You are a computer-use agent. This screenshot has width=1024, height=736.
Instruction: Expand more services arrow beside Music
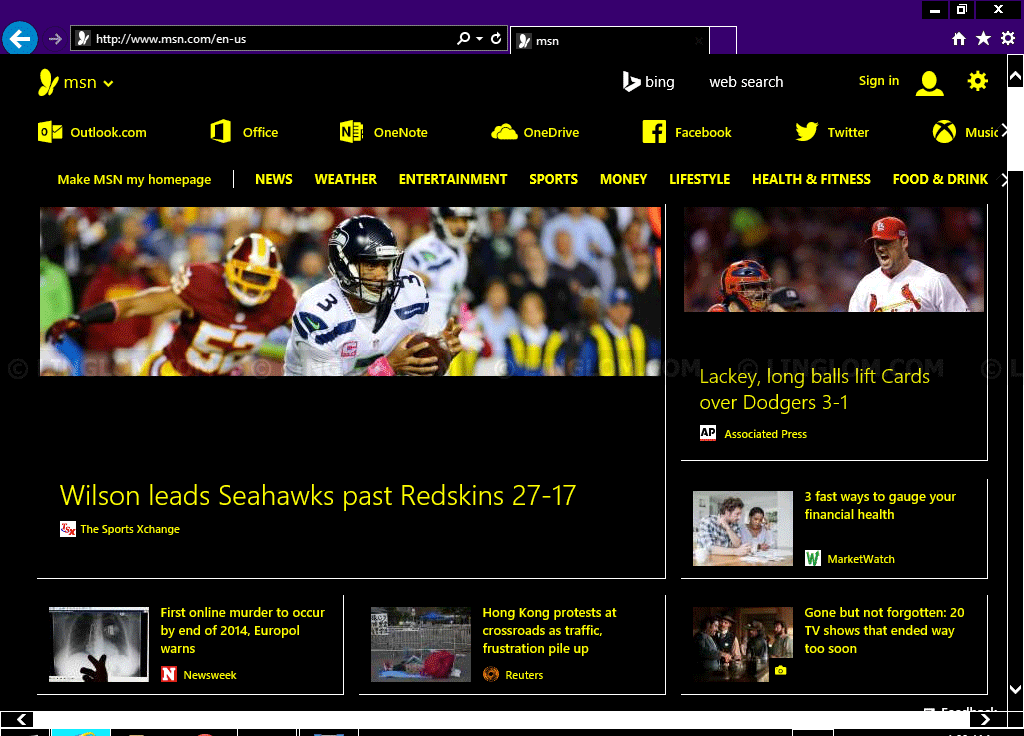coord(1004,131)
